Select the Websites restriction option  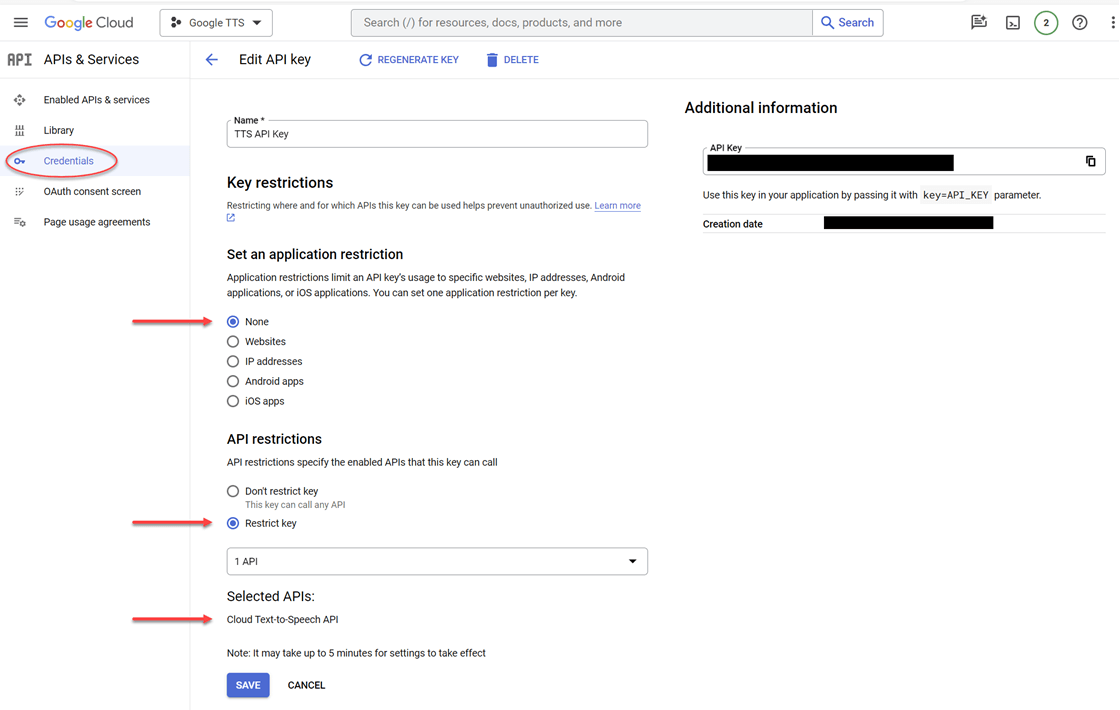(x=233, y=342)
